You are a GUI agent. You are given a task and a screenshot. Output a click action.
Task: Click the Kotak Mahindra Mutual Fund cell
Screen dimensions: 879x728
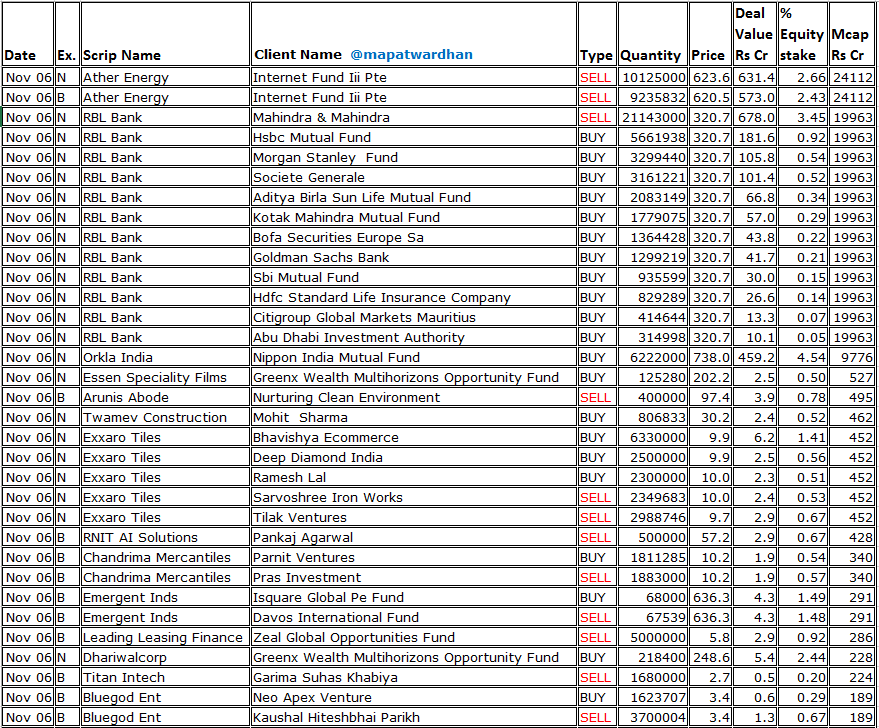pyautogui.click(x=414, y=217)
